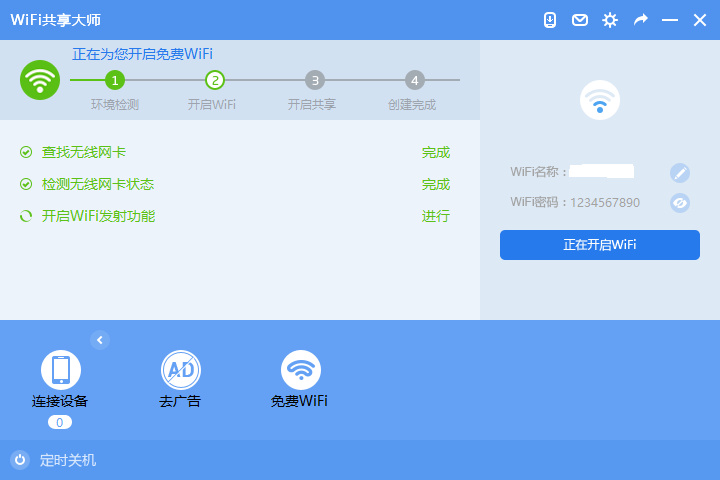The image size is (720, 480).
Task: Click the 查找无线网卡 check icon
Action: (26, 152)
